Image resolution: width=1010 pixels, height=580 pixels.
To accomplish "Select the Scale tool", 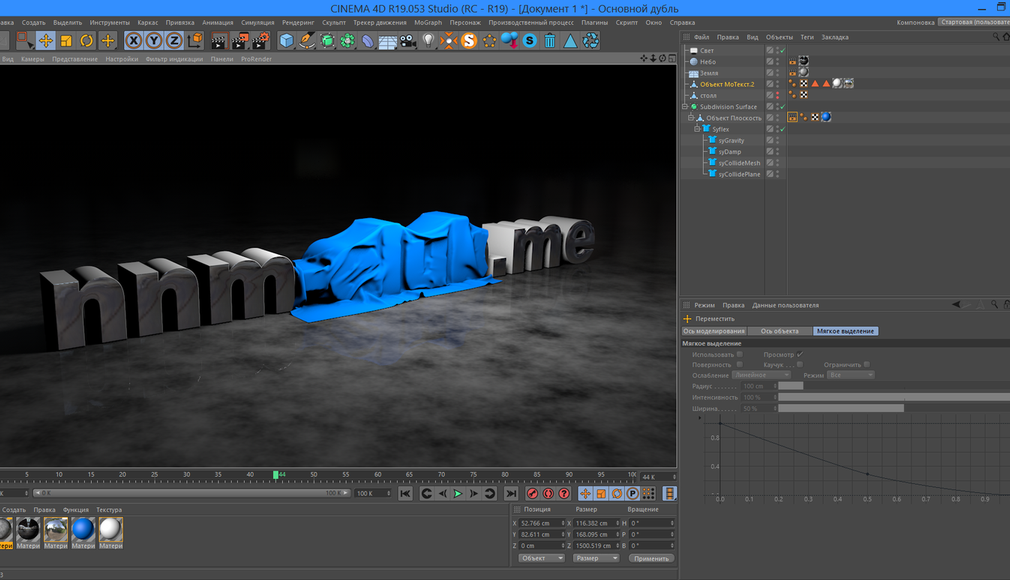I will [x=66, y=41].
